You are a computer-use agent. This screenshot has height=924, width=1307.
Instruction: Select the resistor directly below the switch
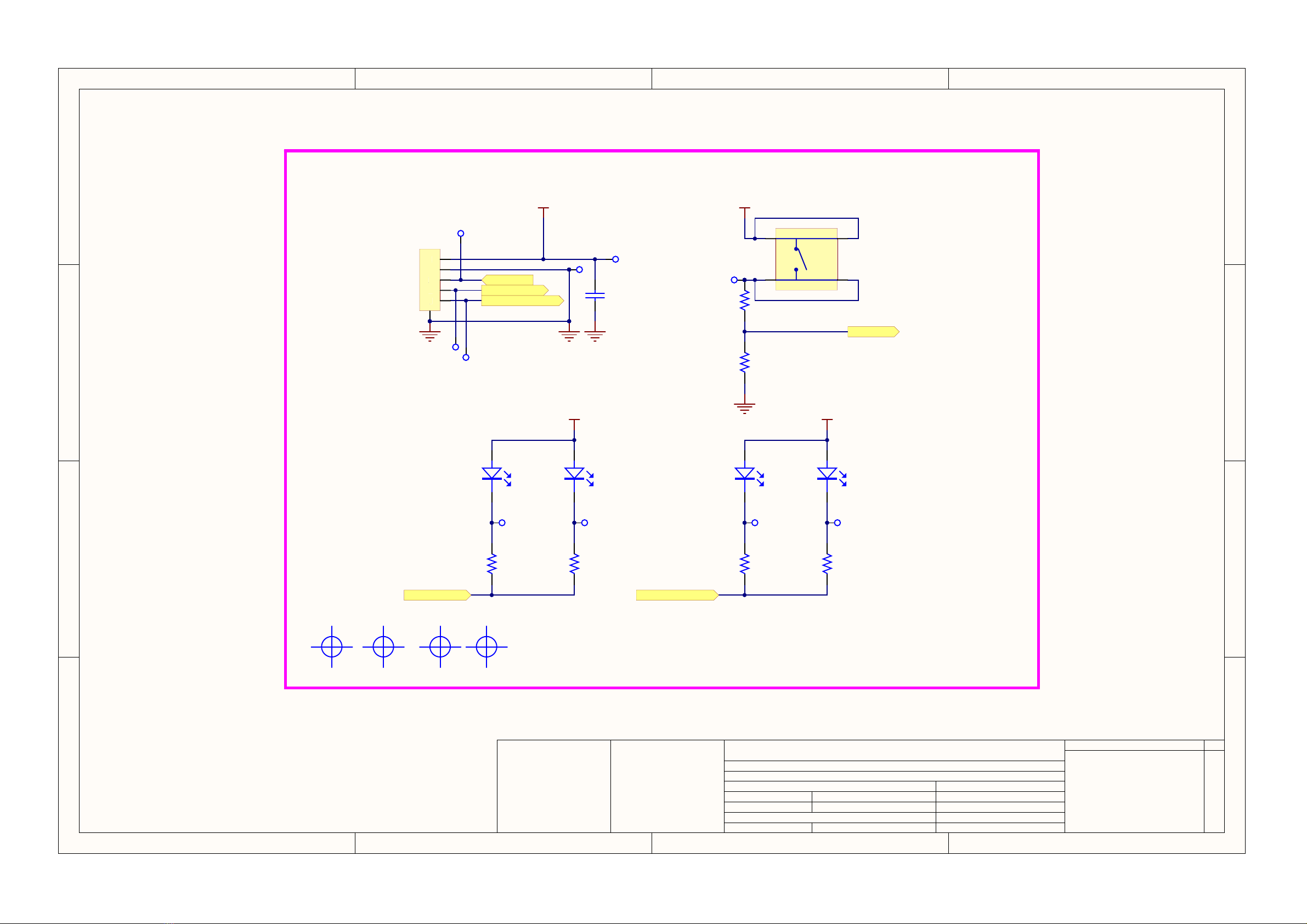pyautogui.click(x=745, y=301)
